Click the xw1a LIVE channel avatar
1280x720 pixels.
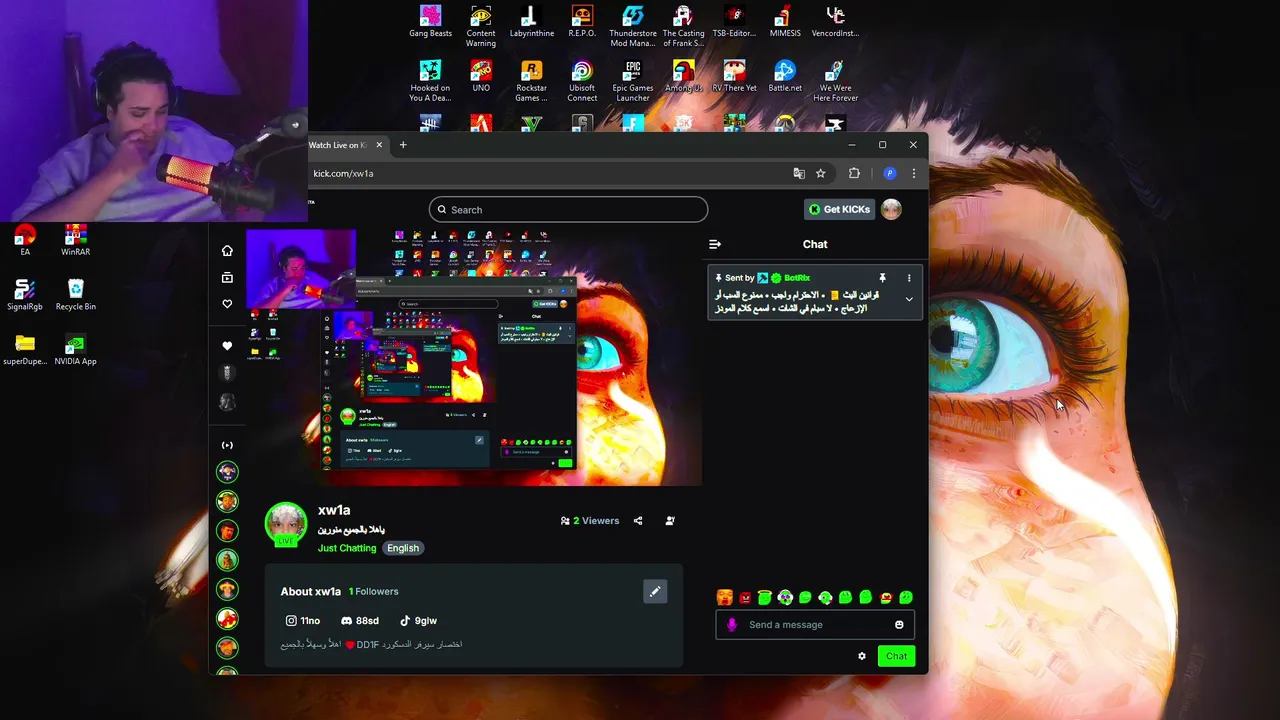tap(286, 524)
